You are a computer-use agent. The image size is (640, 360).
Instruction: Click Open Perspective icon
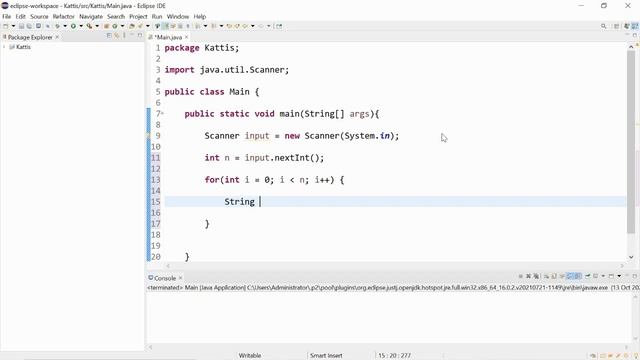[x=617, y=26]
